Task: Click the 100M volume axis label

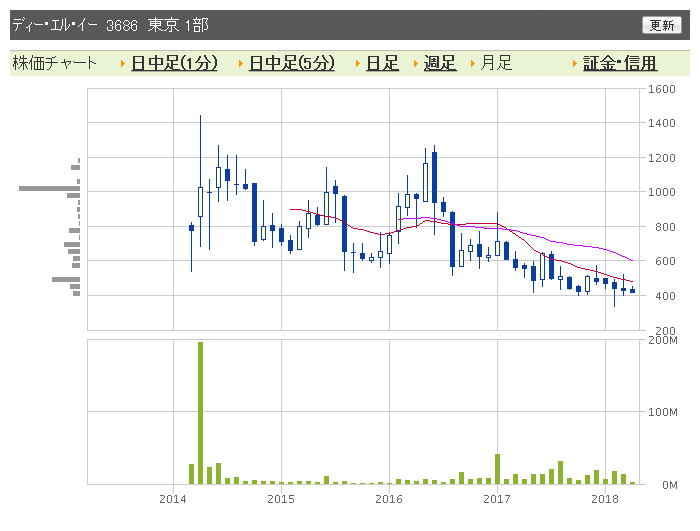Action: pos(662,412)
